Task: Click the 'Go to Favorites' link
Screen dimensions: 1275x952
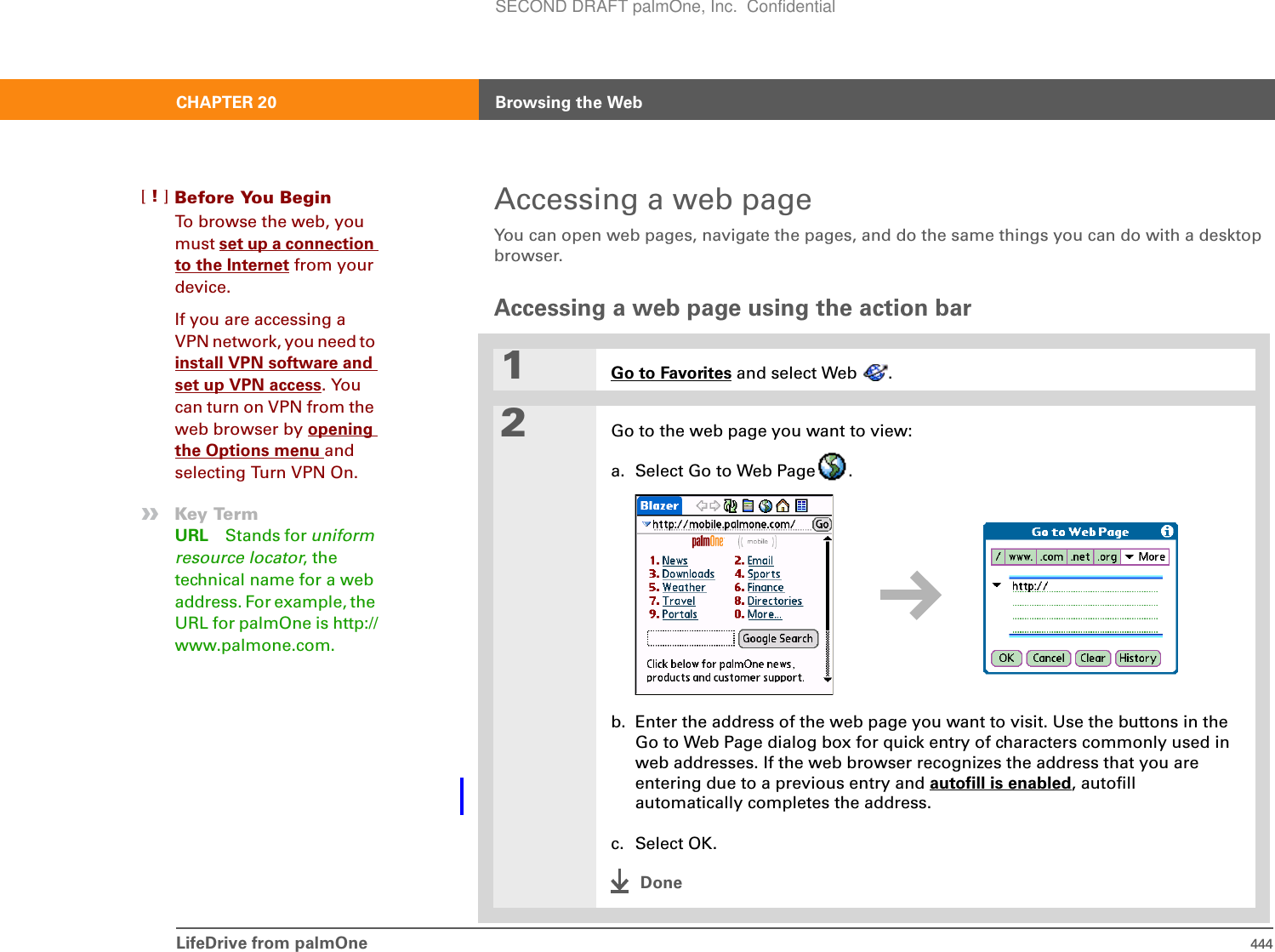Action: tap(671, 373)
